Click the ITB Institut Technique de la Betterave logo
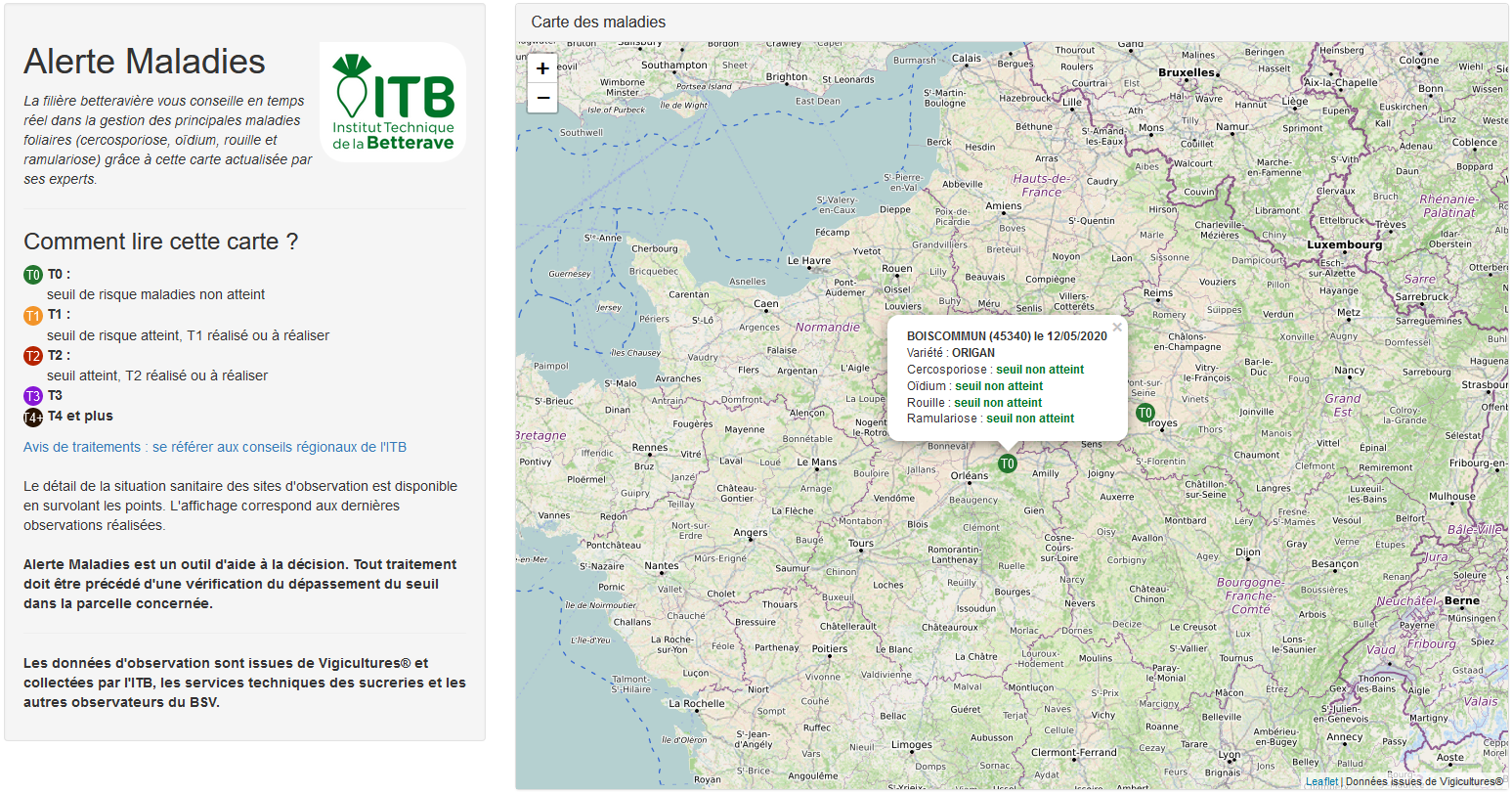The height and width of the screenshot is (794, 1512). 393,102
